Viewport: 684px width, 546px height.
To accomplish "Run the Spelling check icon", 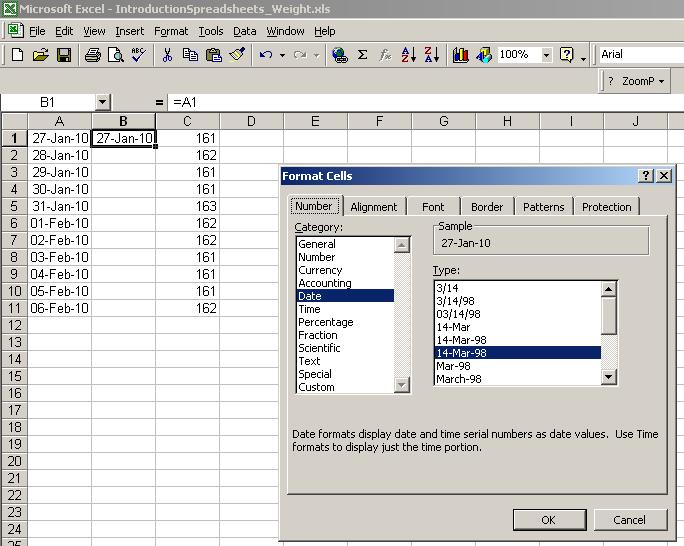I will (x=139, y=55).
